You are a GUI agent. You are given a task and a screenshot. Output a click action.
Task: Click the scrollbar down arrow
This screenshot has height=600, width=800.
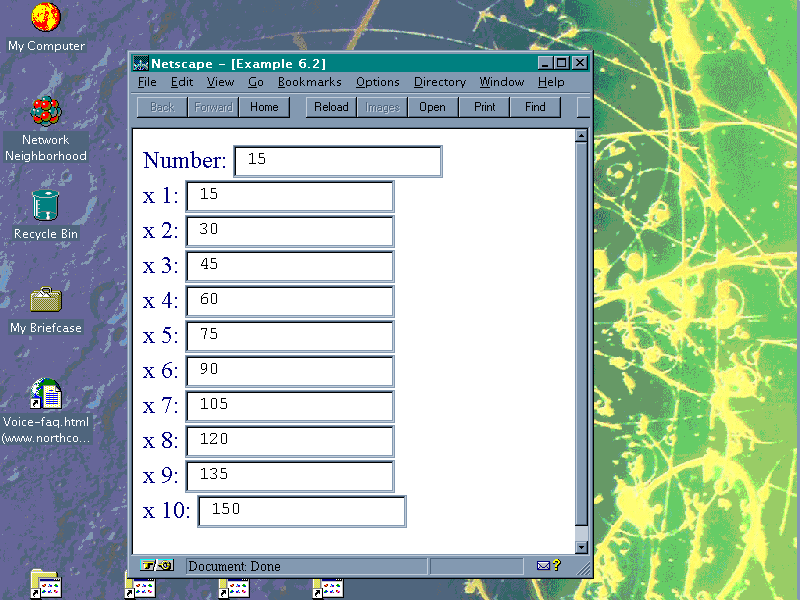click(582, 547)
